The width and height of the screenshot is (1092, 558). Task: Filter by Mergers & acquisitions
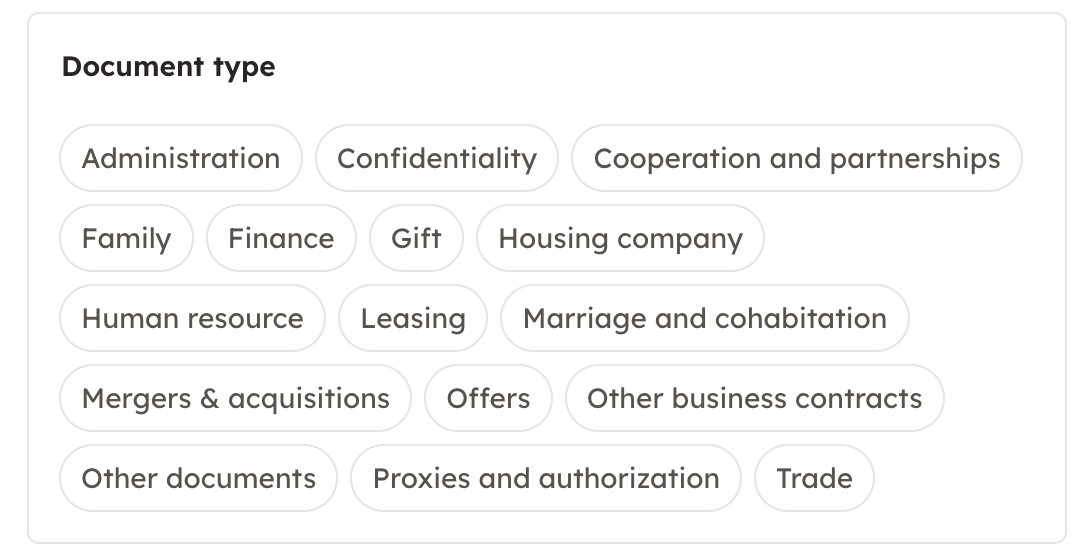pos(235,398)
